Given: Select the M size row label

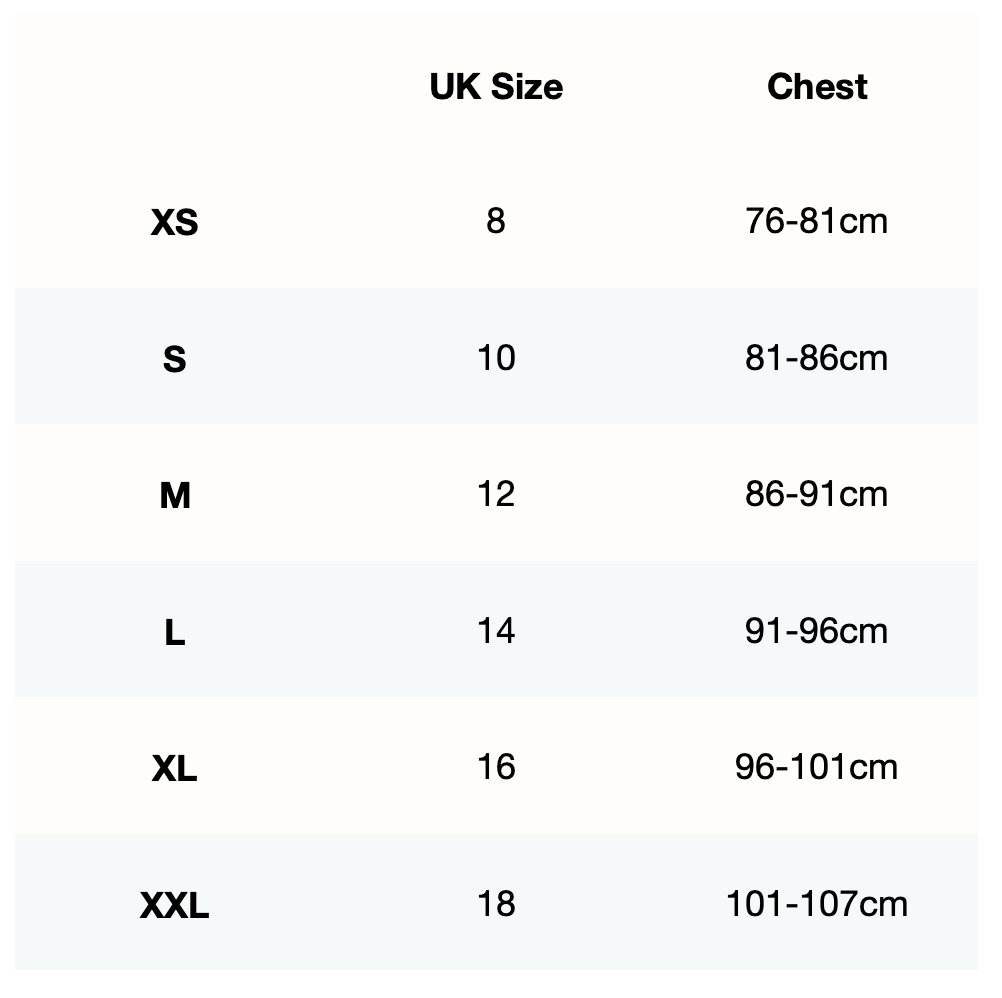Looking at the screenshot, I should pos(174,495).
